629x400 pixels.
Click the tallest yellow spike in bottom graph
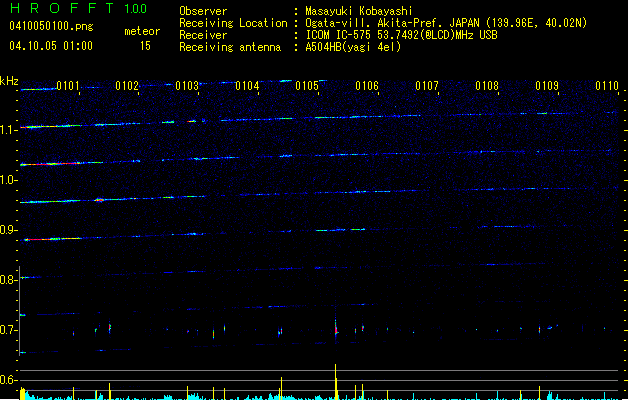[x=335, y=381]
